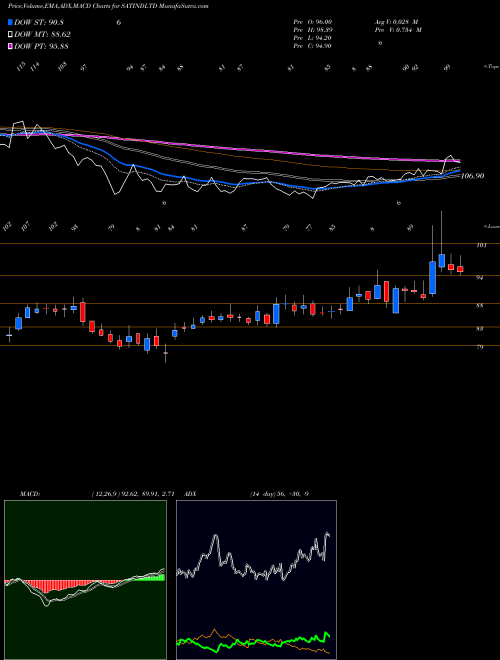
Task: Click the MACD values "(12,26,9) 92.62, 89.91, 2.71"
Action: (133, 493)
